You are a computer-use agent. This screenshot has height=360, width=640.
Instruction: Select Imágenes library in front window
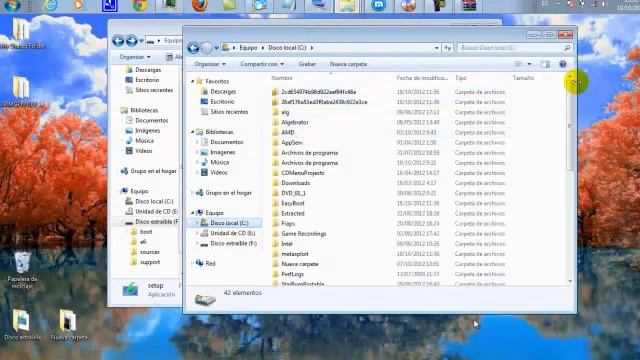click(x=222, y=152)
